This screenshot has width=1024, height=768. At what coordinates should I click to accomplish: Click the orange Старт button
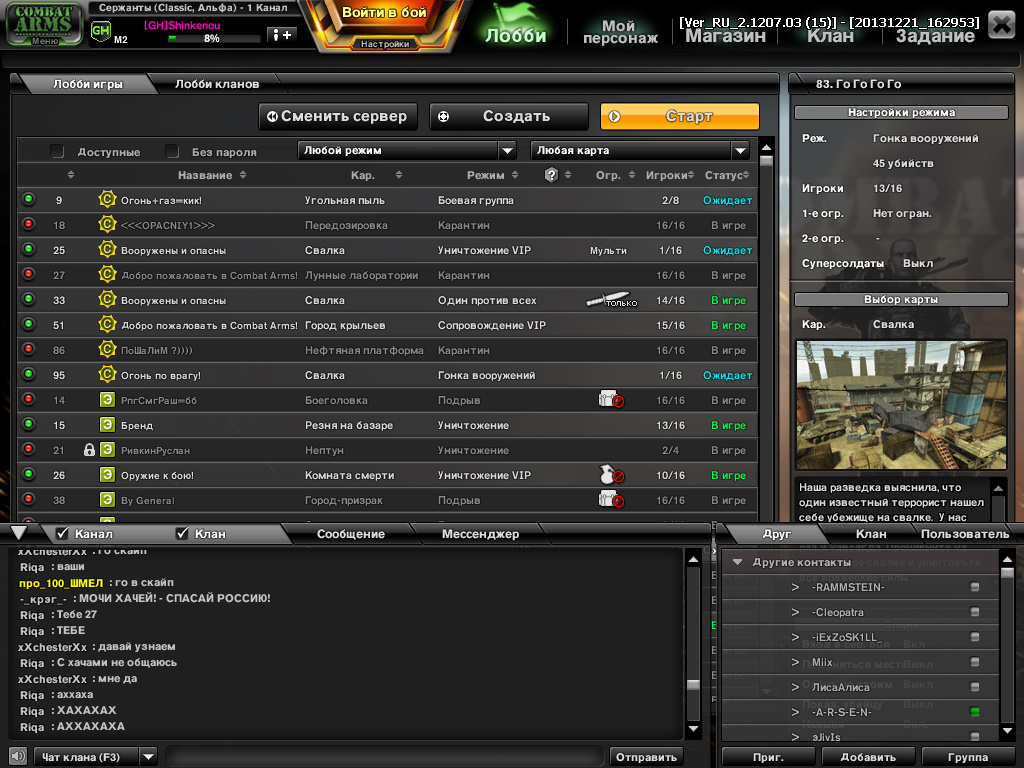(x=680, y=116)
